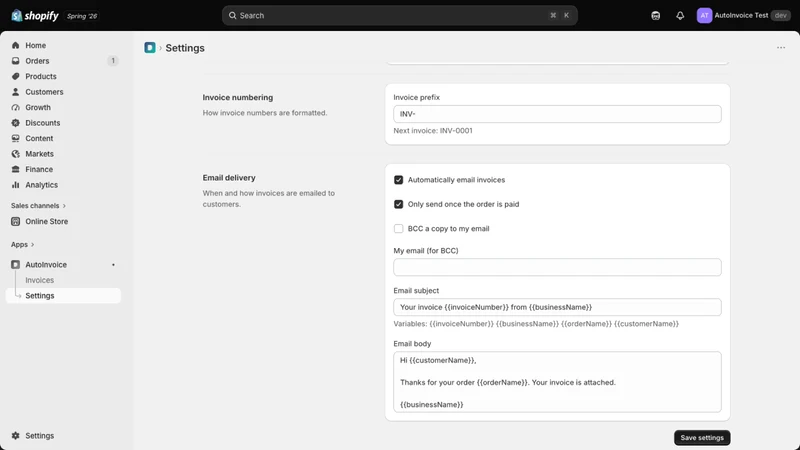Image resolution: width=800 pixels, height=450 pixels.
Task: Click the search bar at top
Action: click(x=399, y=15)
